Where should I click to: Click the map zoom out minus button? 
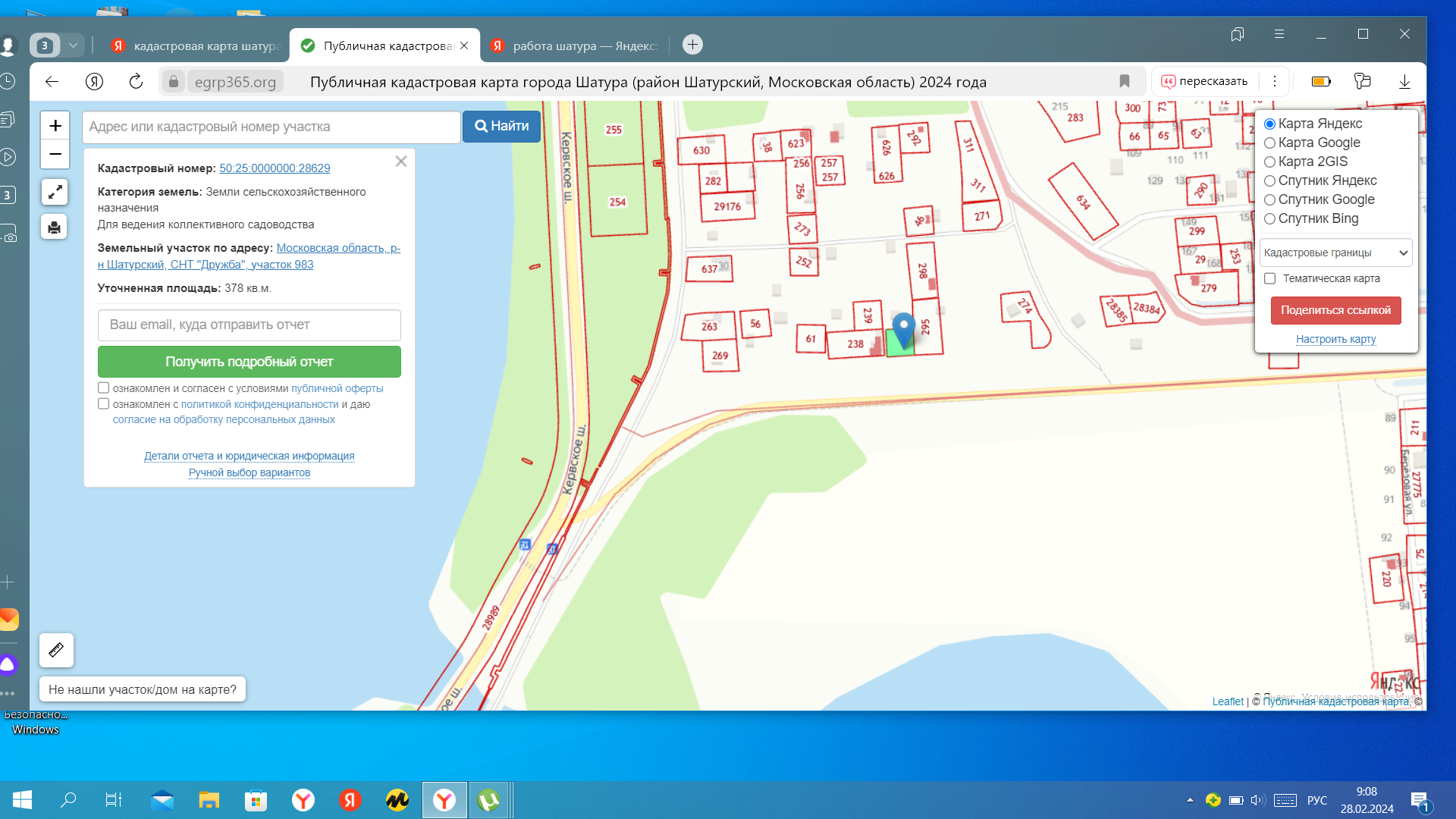55,154
